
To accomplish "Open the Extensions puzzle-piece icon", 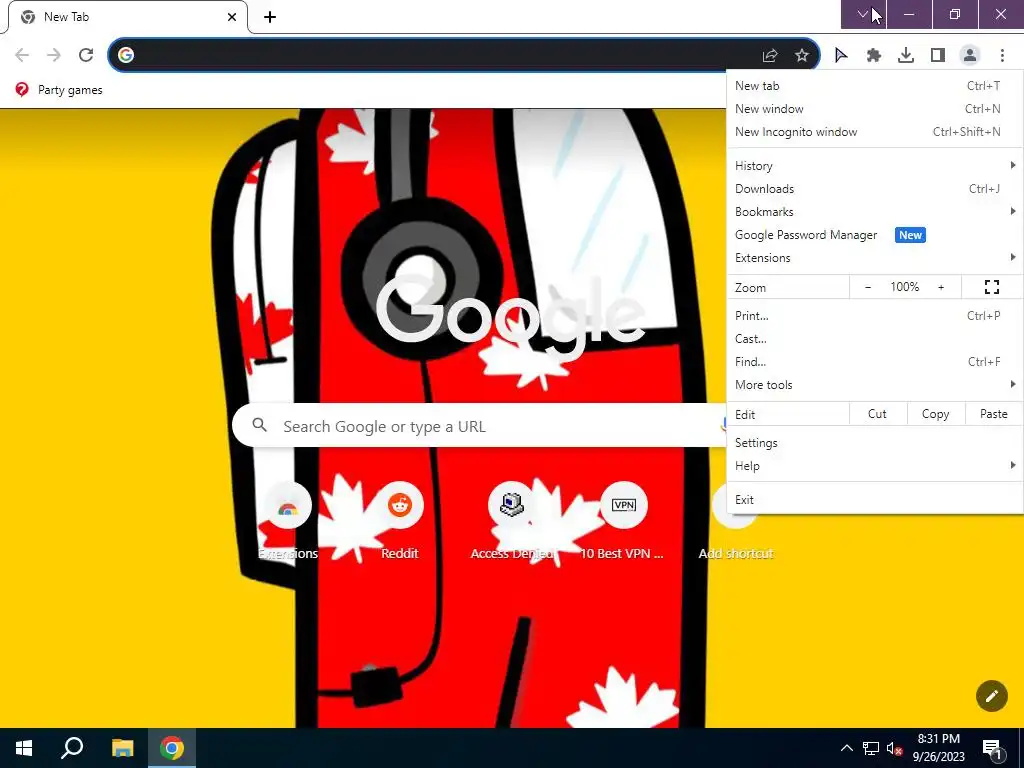I will coord(874,56).
